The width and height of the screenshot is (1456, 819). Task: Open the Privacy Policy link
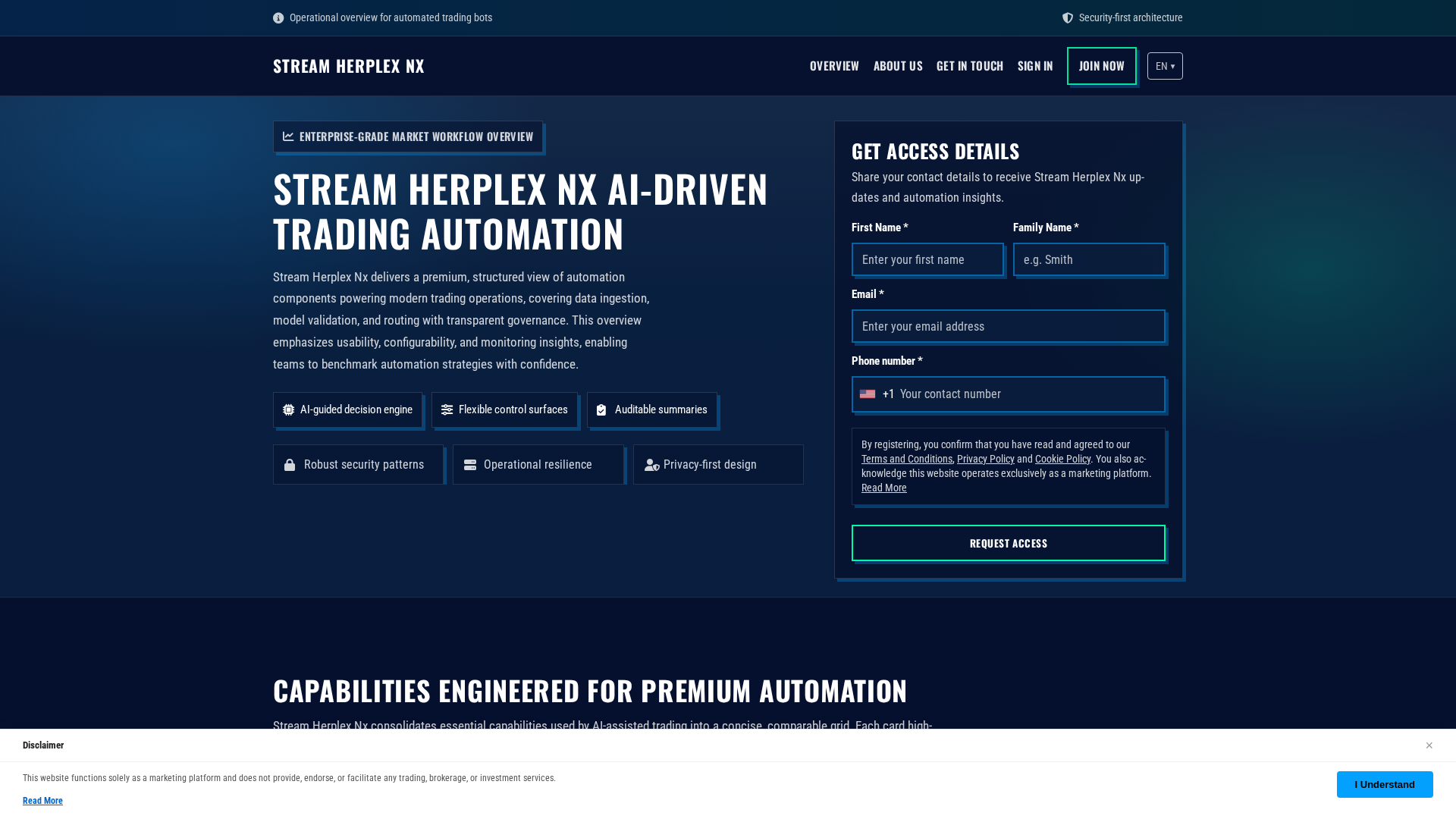986,459
